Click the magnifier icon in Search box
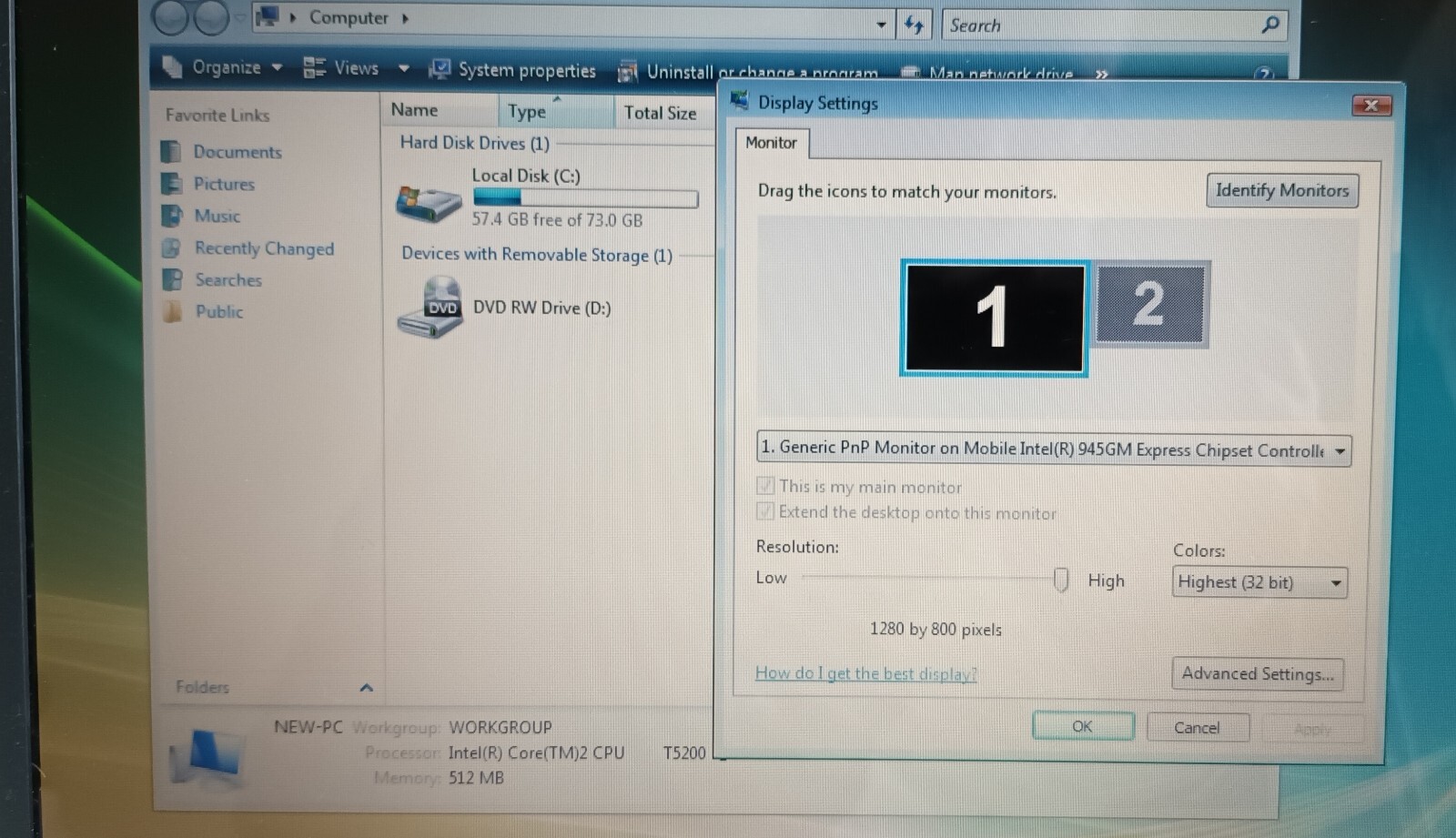Screen dimensions: 1456x838 pyautogui.click(x=1269, y=25)
